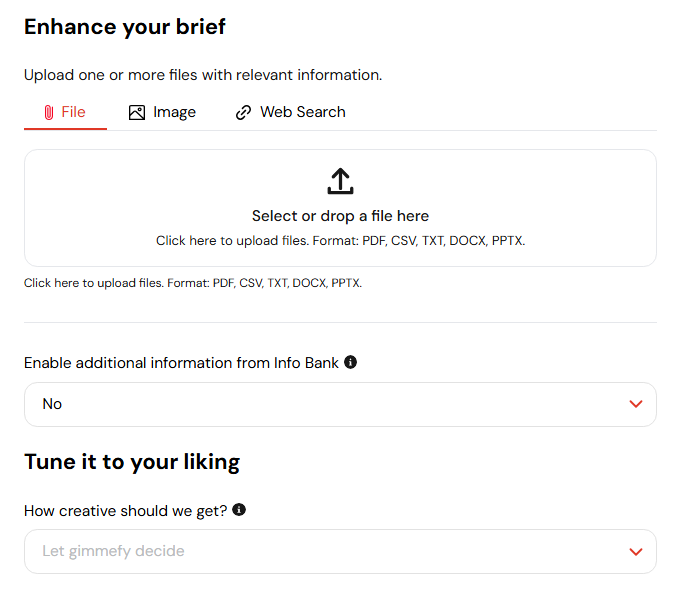Click the upload arrow icon in drop zone

[340, 181]
